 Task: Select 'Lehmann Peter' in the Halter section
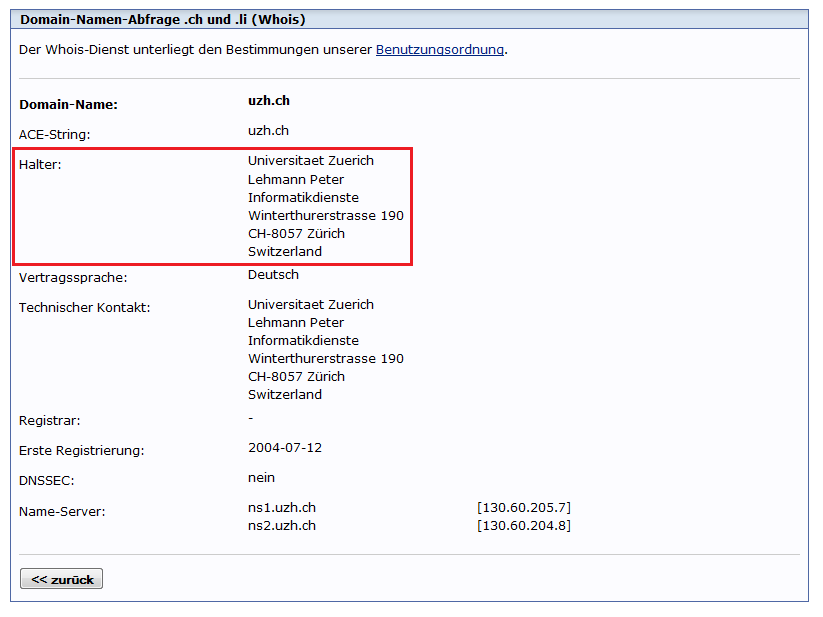296,179
